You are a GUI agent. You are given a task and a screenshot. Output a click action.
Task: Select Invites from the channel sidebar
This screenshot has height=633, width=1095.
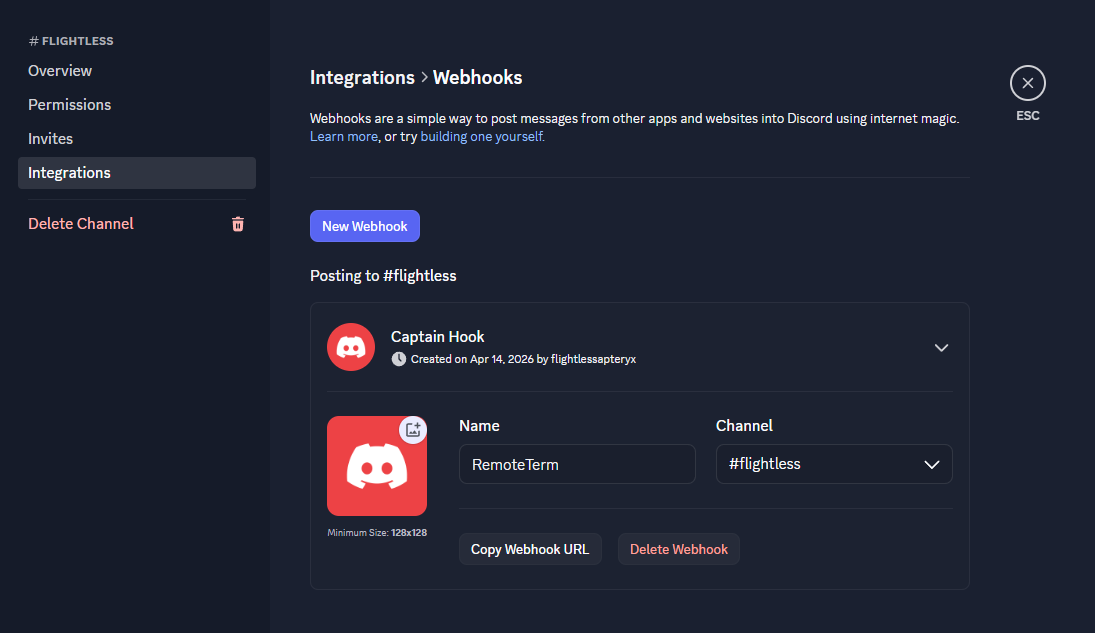[50, 139]
